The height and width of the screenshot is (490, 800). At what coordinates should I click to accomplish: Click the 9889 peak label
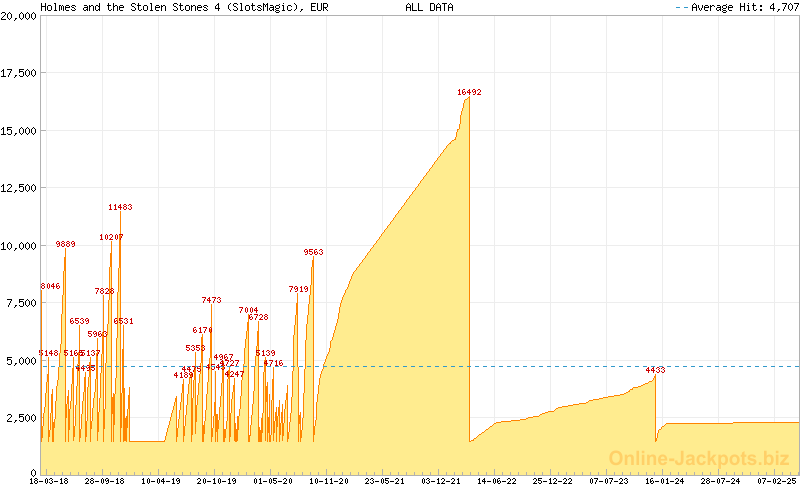coord(65,244)
